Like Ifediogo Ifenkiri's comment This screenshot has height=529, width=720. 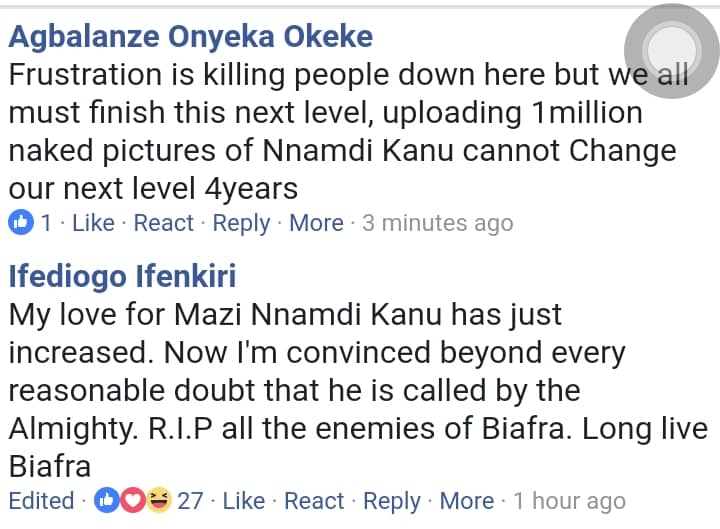pyautogui.click(x=244, y=500)
